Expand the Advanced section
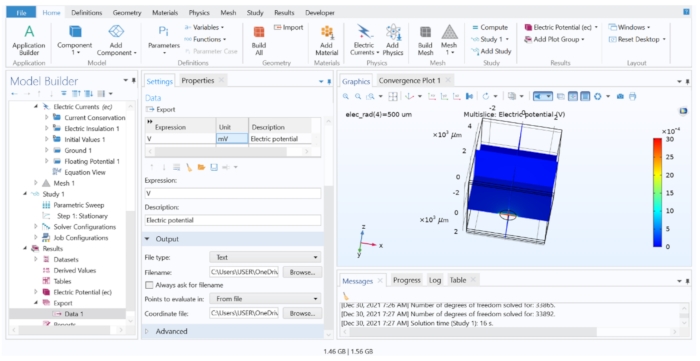 [147, 332]
